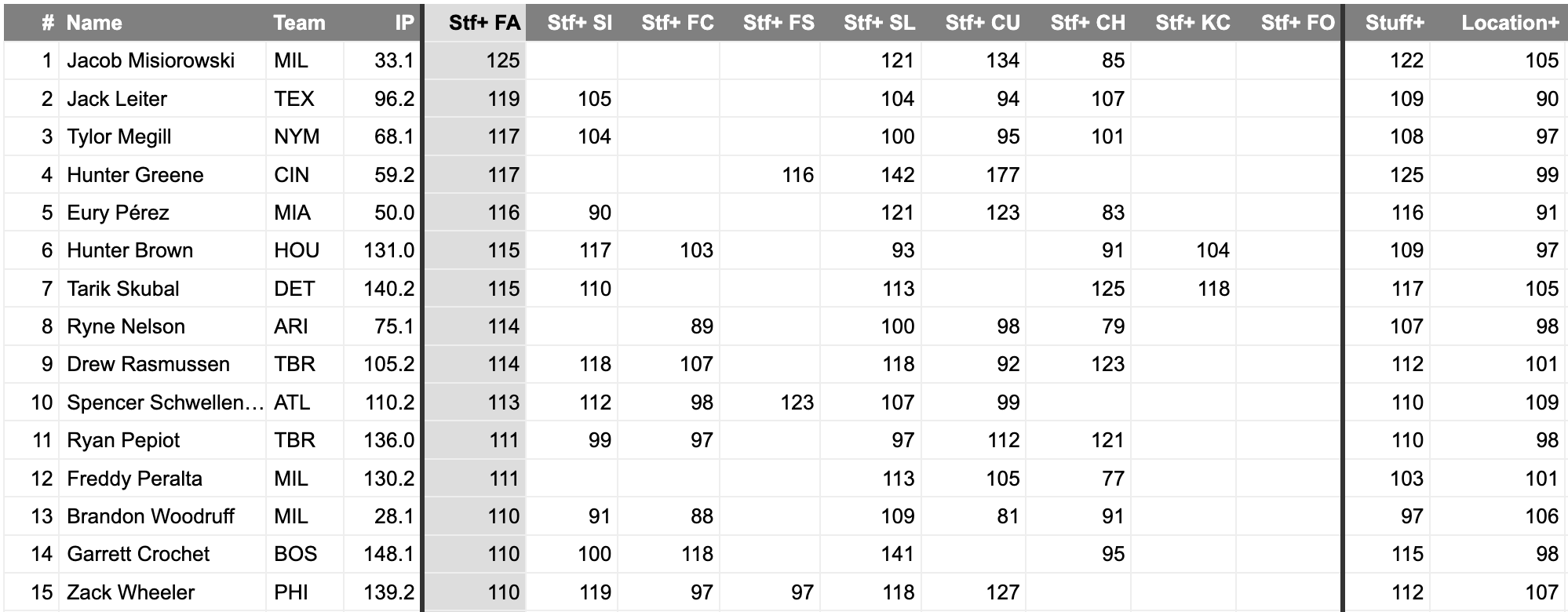The height and width of the screenshot is (612, 1568).
Task: Sort by the Stf+ CH column
Action: point(1088,23)
